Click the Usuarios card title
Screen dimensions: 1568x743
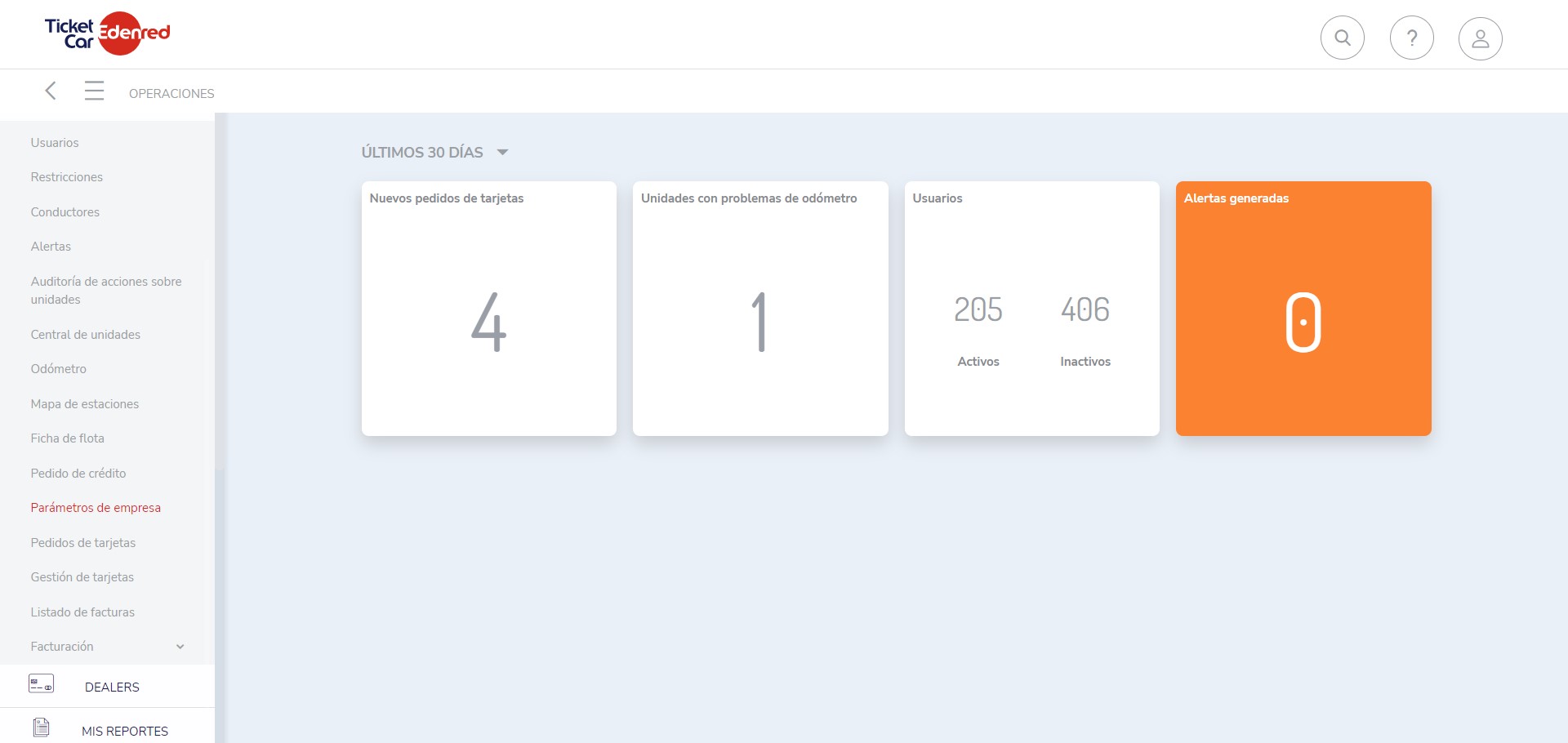938,198
